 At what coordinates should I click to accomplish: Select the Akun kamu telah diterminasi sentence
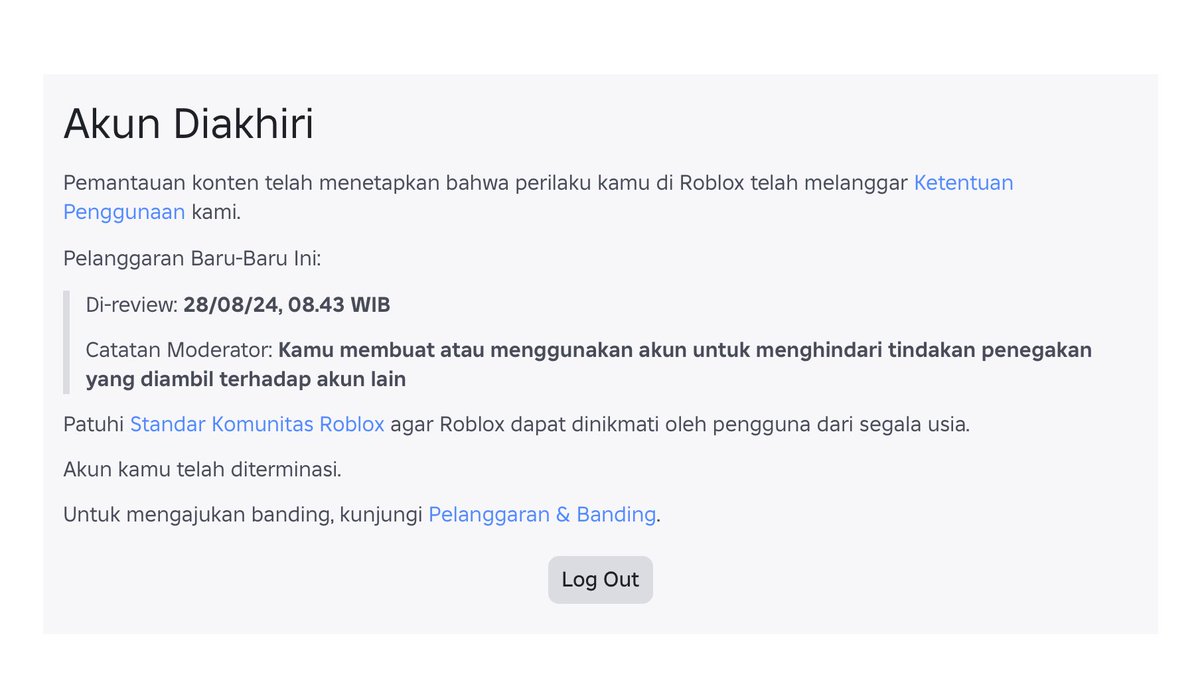pyautogui.click(x=202, y=468)
